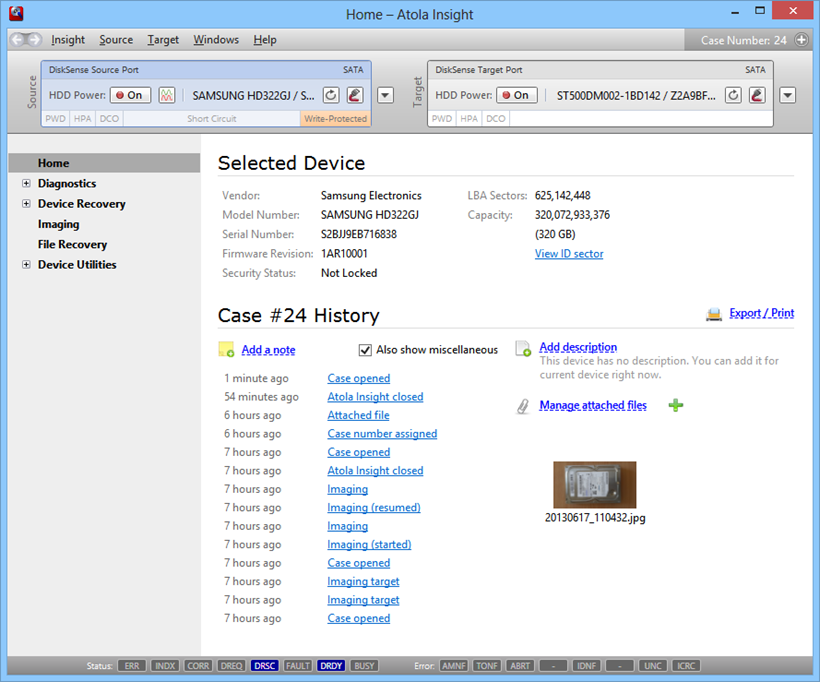Click target port DCO indicator
Viewport: 820px width, 682px height.
[x=496, y=119]
